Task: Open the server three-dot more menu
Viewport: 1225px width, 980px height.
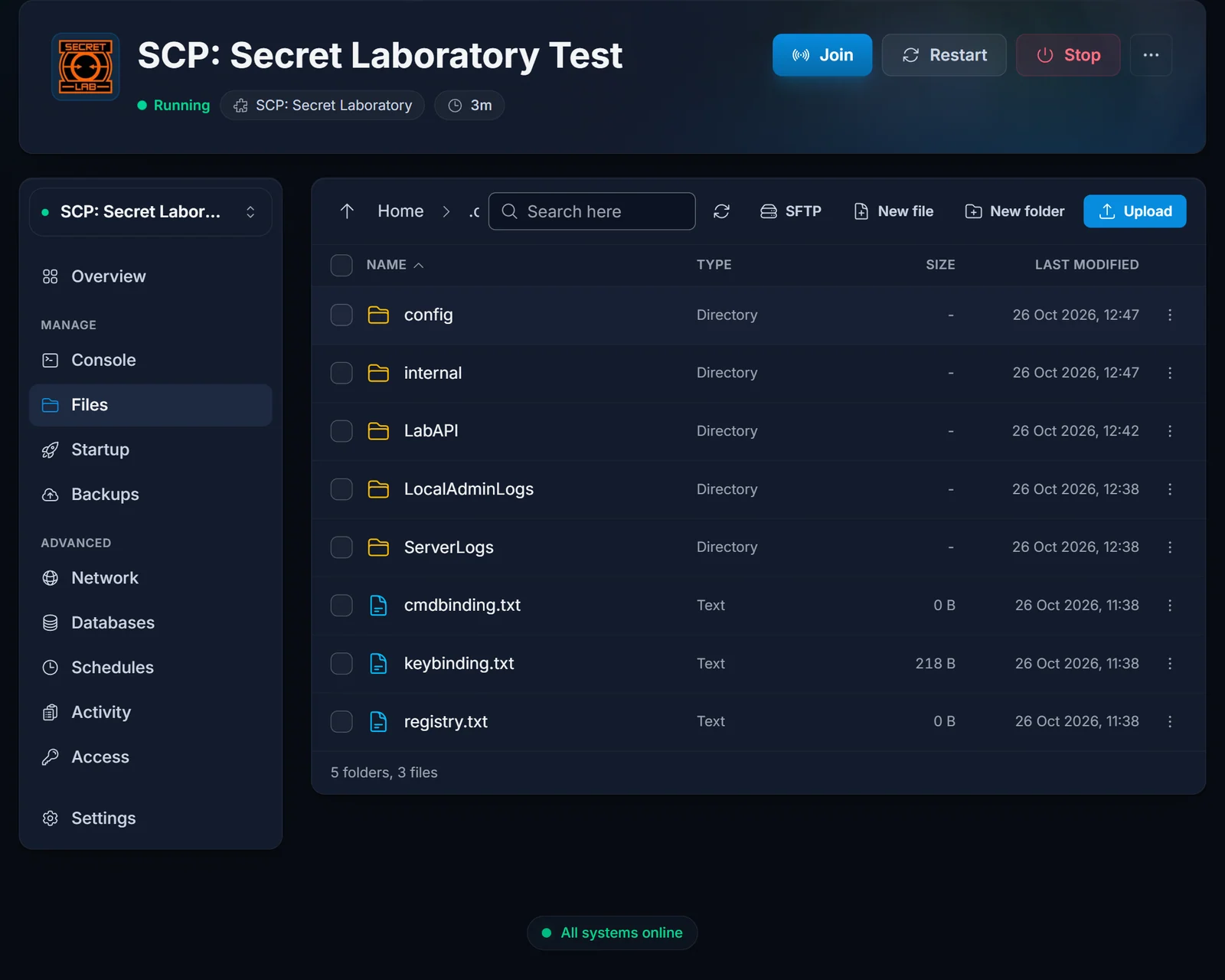Action: [x=1151, y=55]
